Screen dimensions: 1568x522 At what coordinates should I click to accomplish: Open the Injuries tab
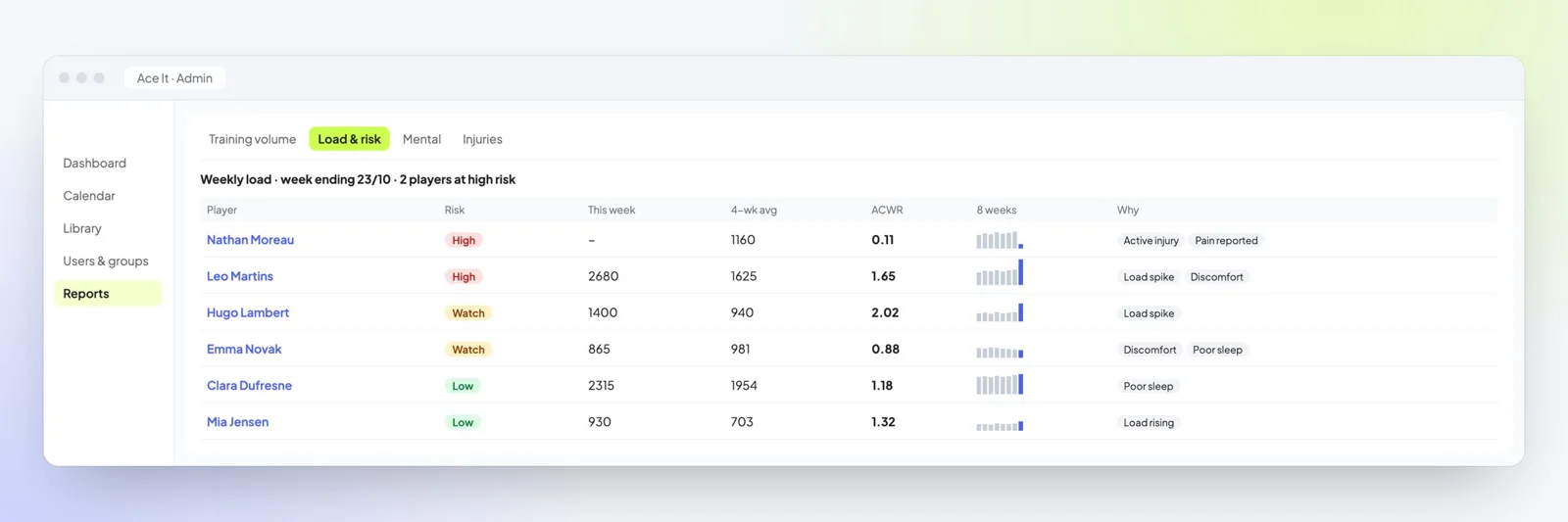pyautogui.click(x=482, y=139)
